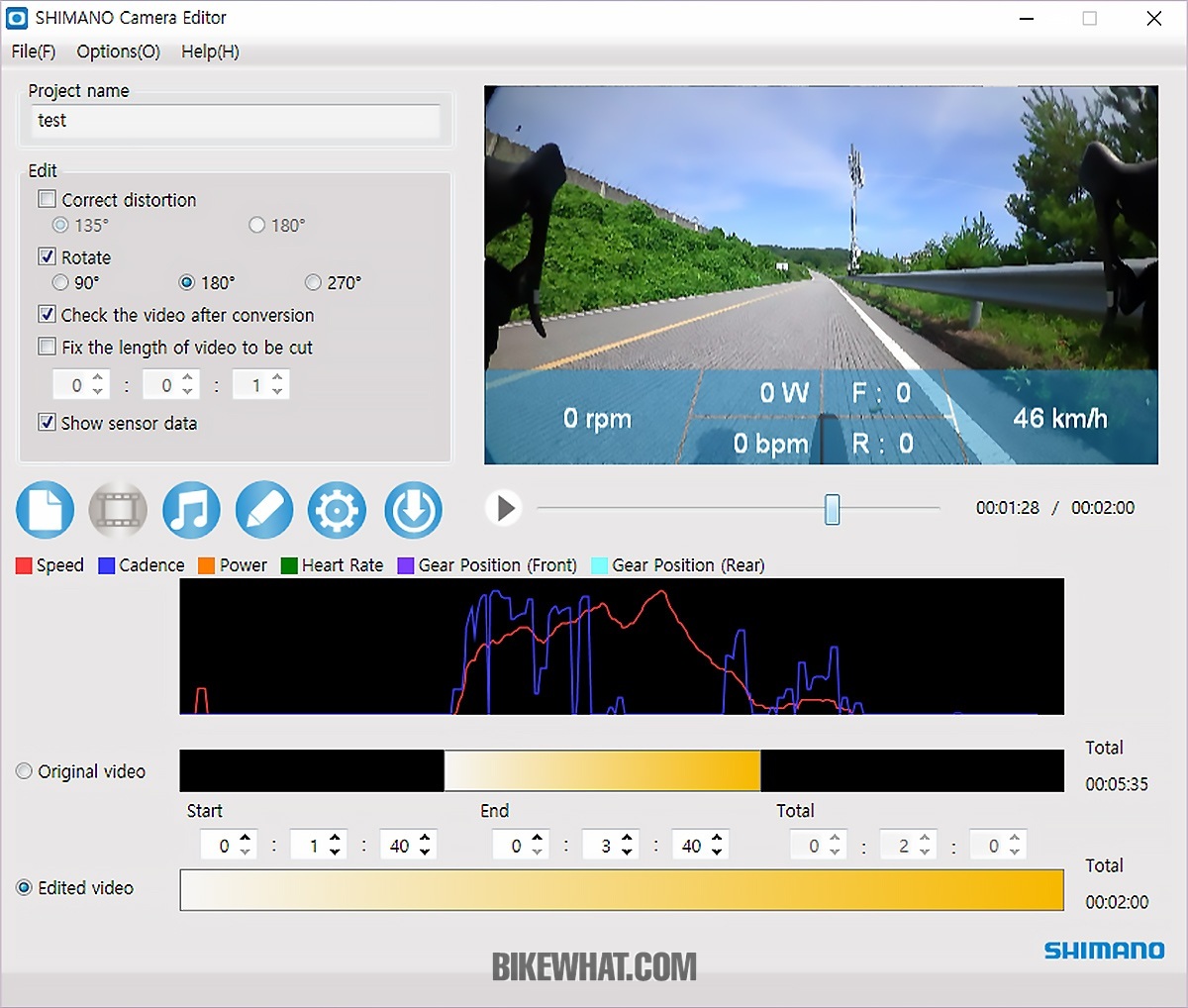Image resolution: width=1188 pixels, height=1008 pixels.
Task: Select 180° rotation radio button
Action: [187, 282]
